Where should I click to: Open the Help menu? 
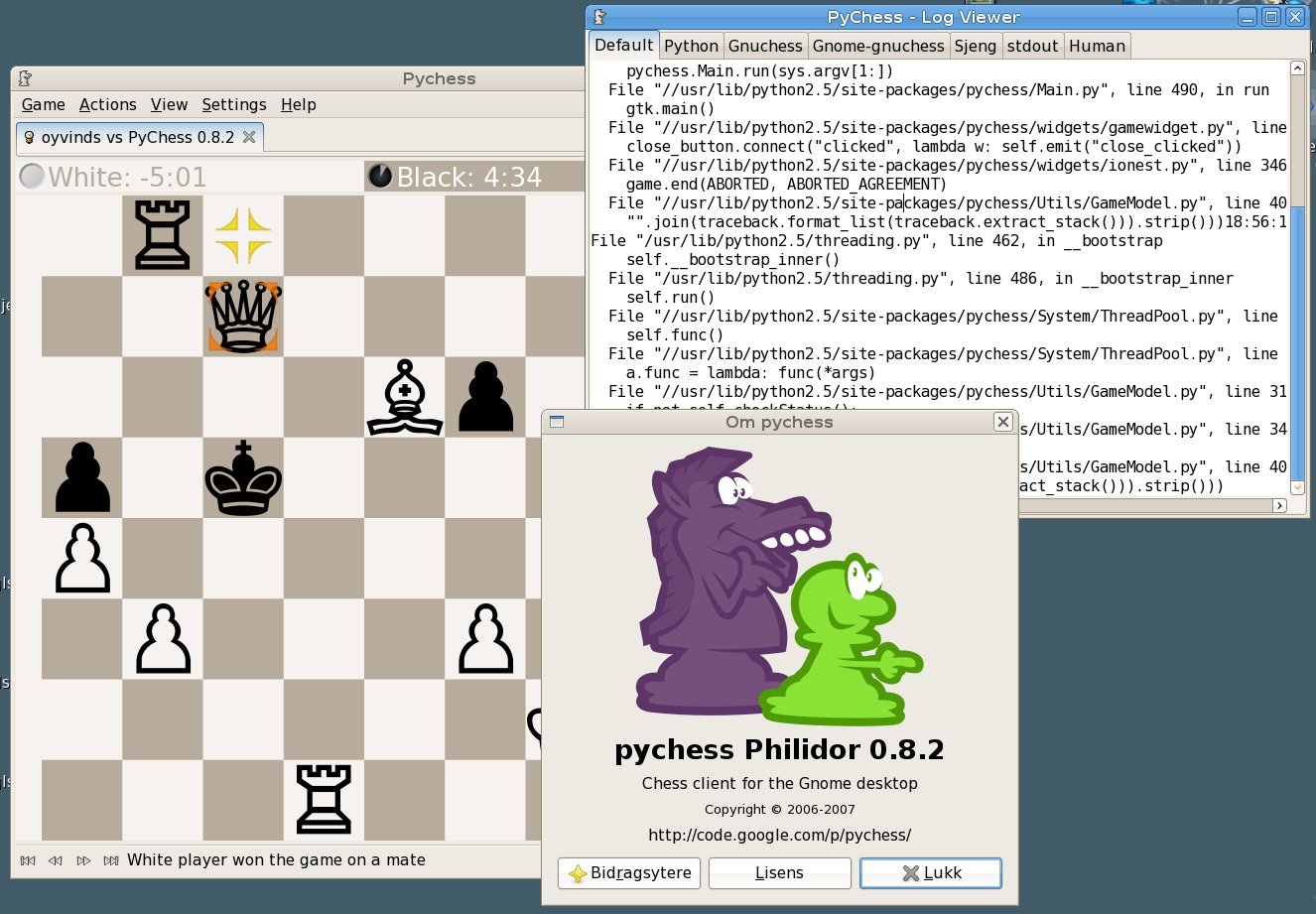click(x=299, y=104)
